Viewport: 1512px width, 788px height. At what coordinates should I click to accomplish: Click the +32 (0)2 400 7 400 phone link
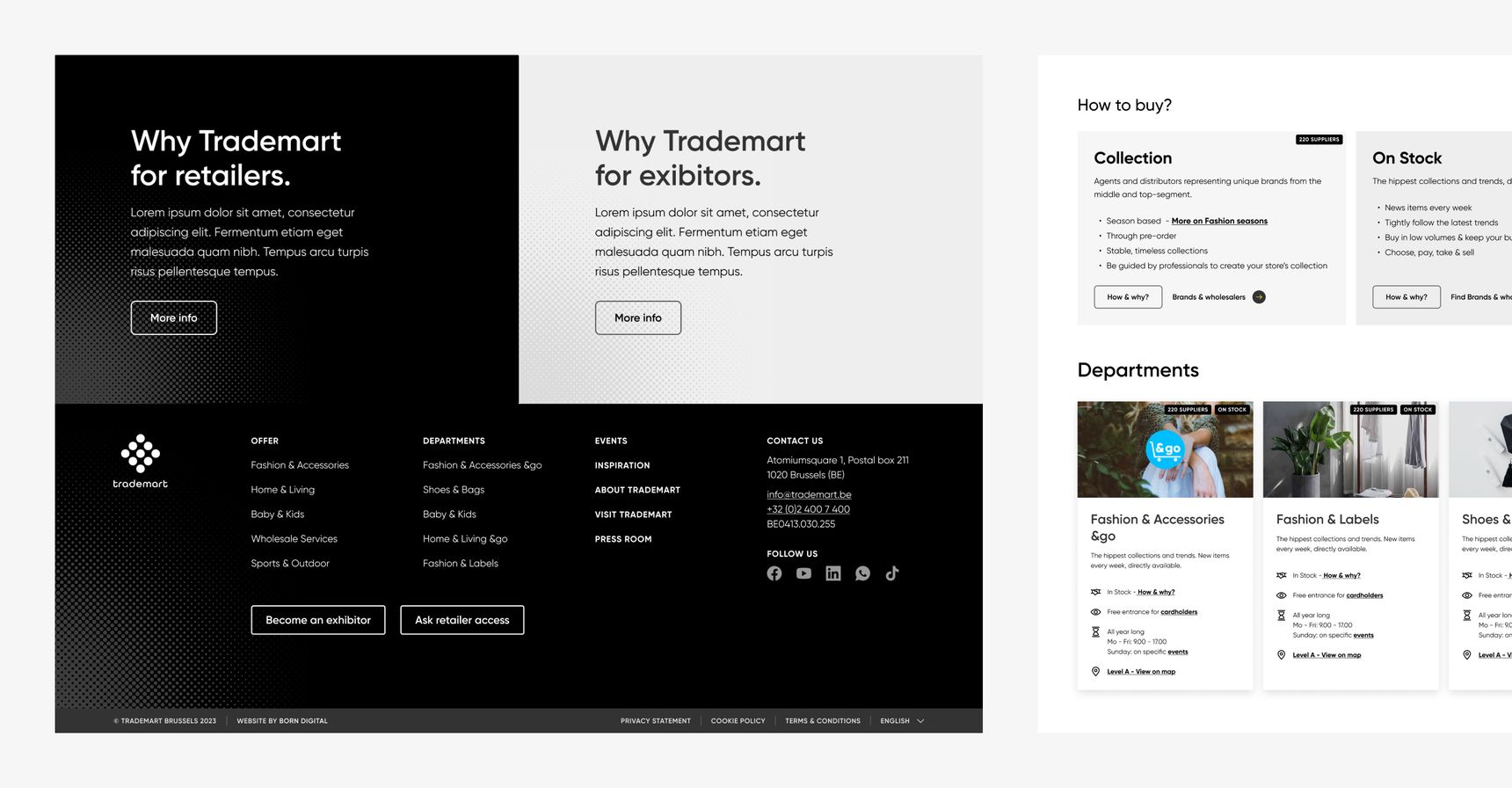pyautogui.click(x=808, y=509)
